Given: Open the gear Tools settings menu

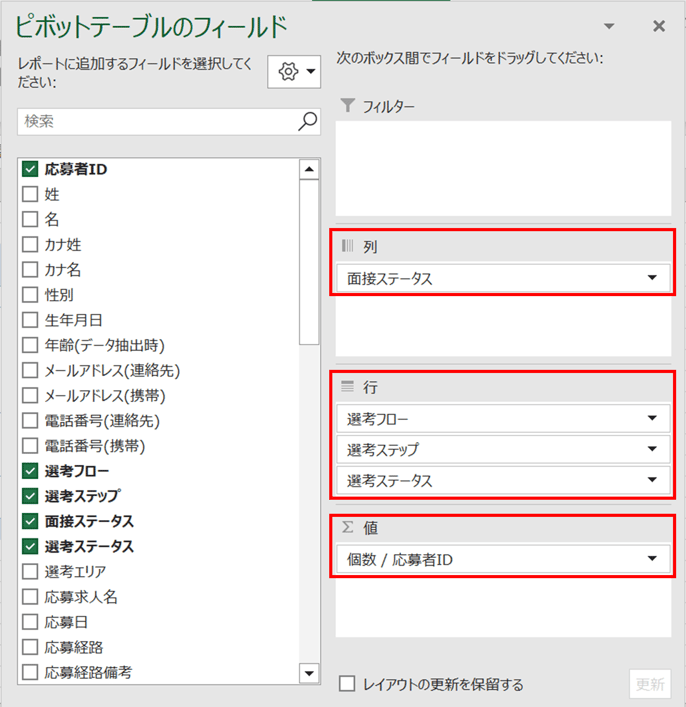Looking at the screenshot, I should coord(294,72).
